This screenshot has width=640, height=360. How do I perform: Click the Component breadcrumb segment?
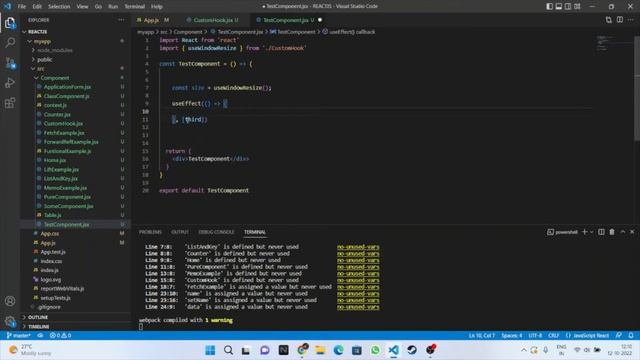coord(188,32)
